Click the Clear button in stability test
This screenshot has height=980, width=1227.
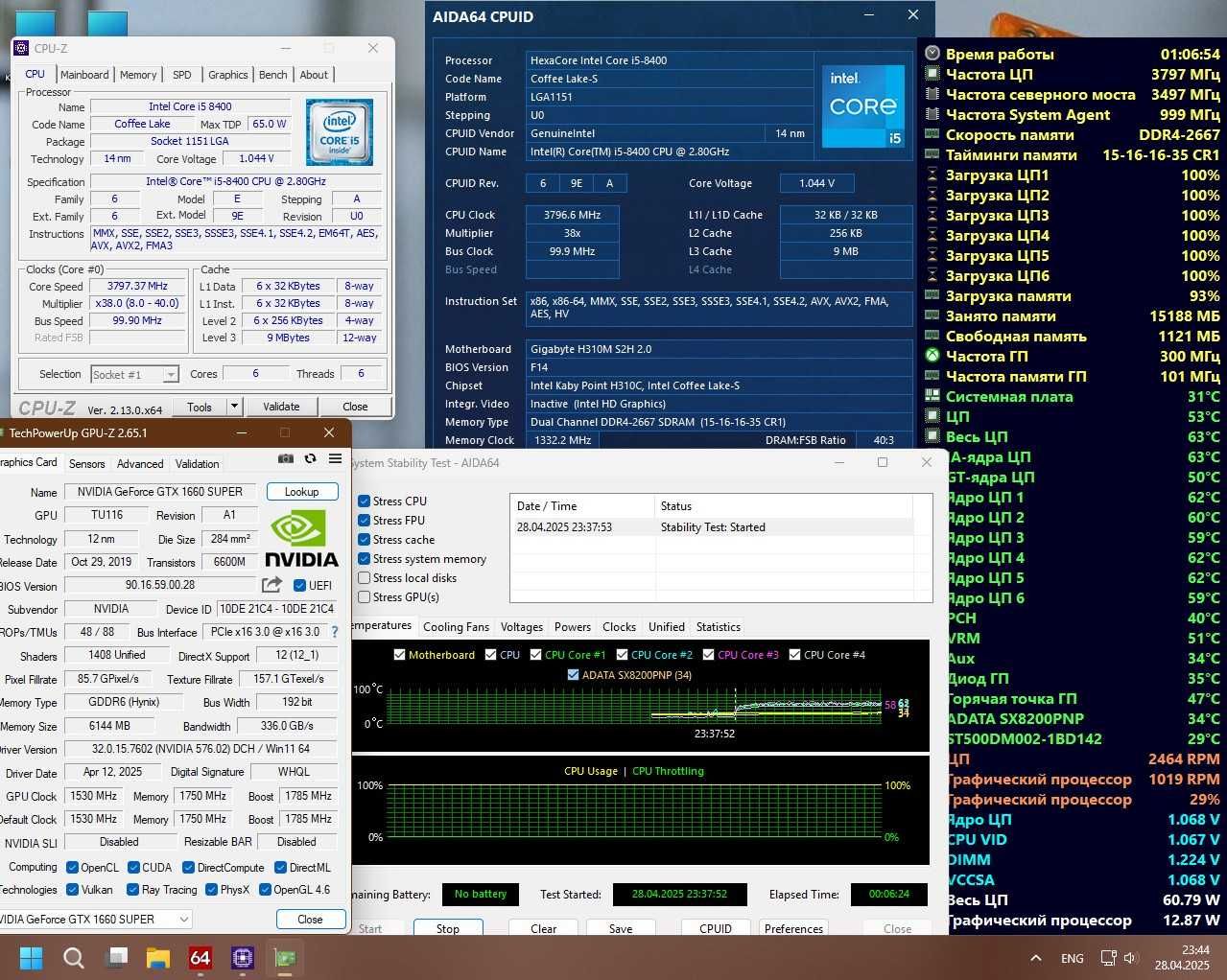tap(544, 928)
